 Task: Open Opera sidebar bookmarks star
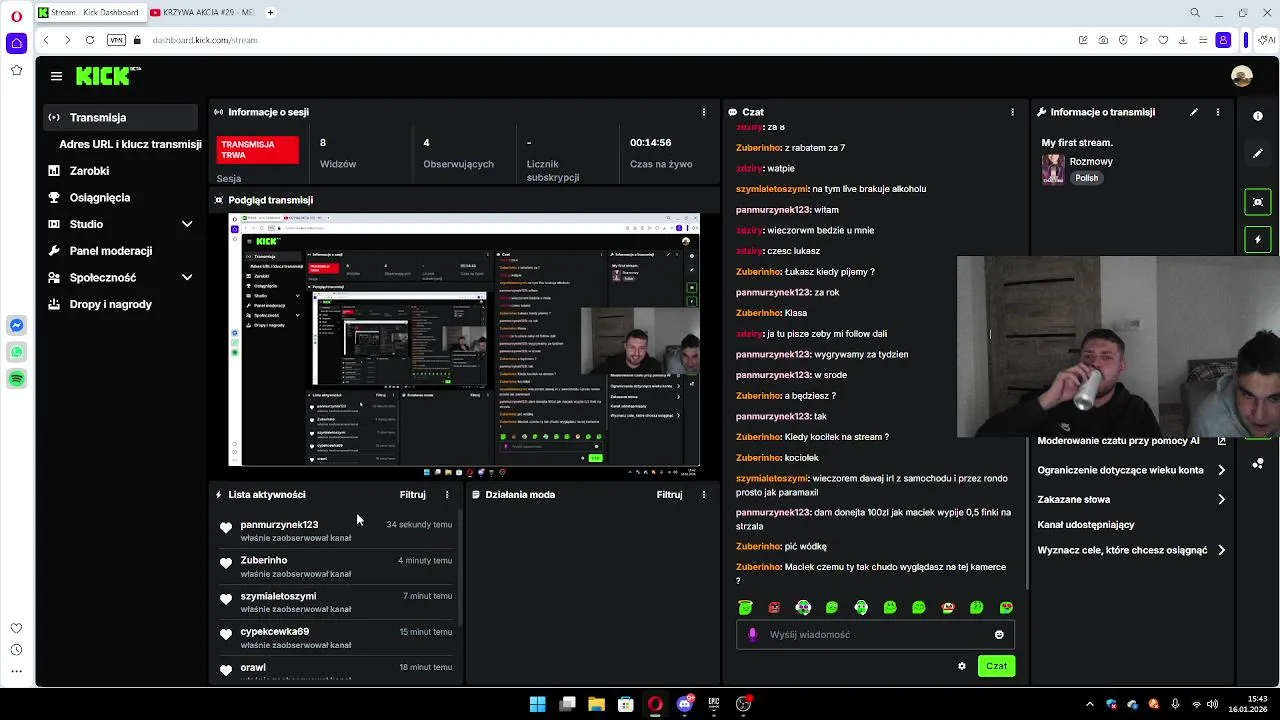coord(16,70)
